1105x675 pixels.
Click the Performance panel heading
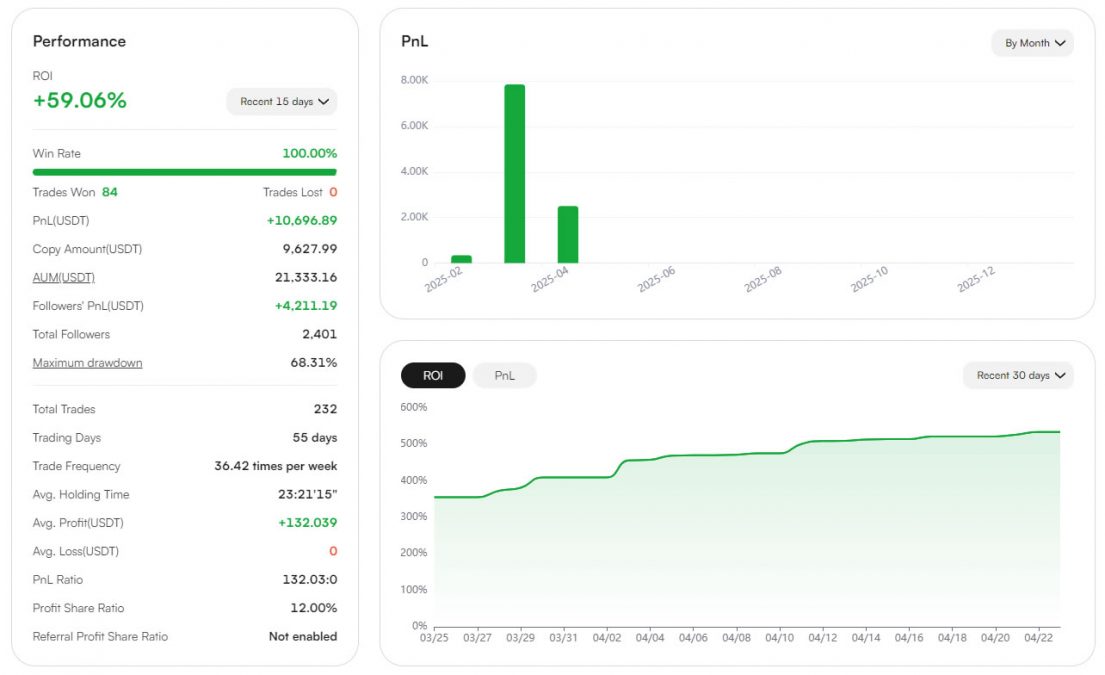click(x=79, y=42)
